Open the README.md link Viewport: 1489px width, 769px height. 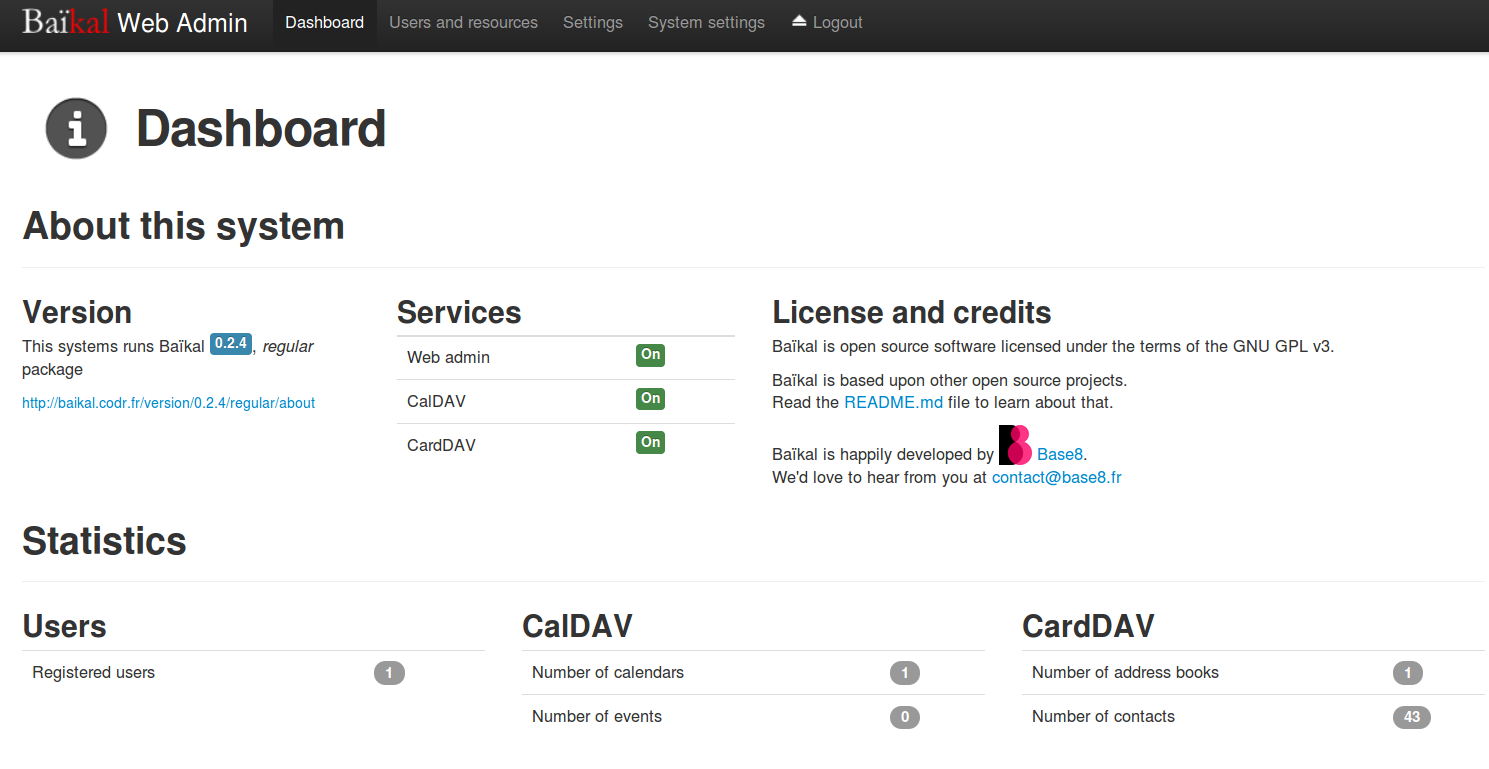click(x=893, y=402)
